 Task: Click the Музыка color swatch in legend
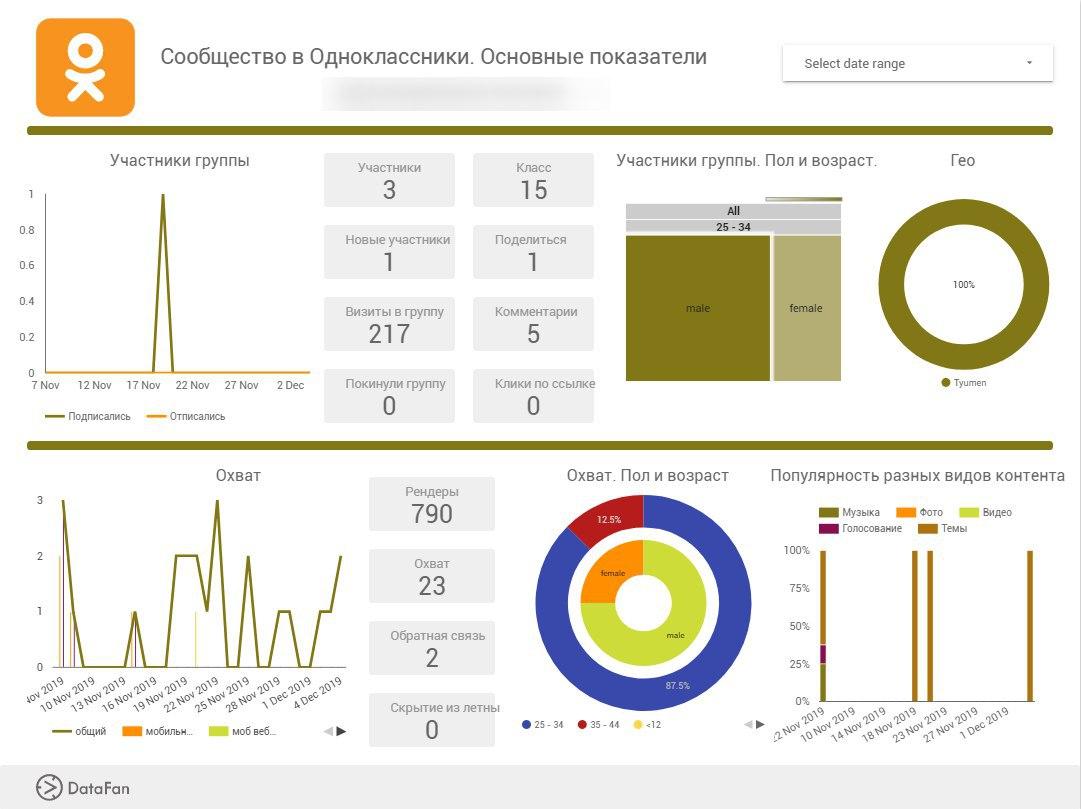coord(828,512)
